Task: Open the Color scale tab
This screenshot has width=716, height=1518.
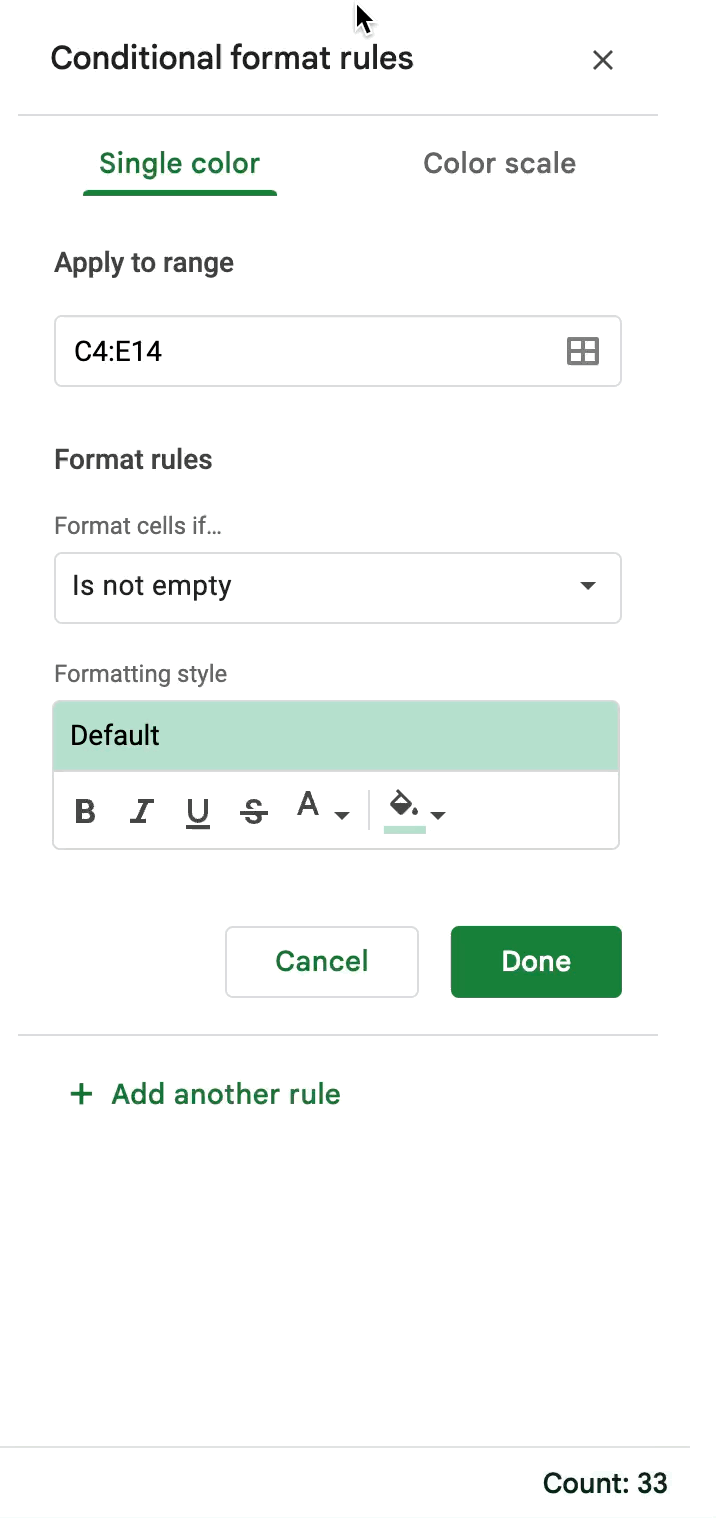Action: (x=499, y=164)
